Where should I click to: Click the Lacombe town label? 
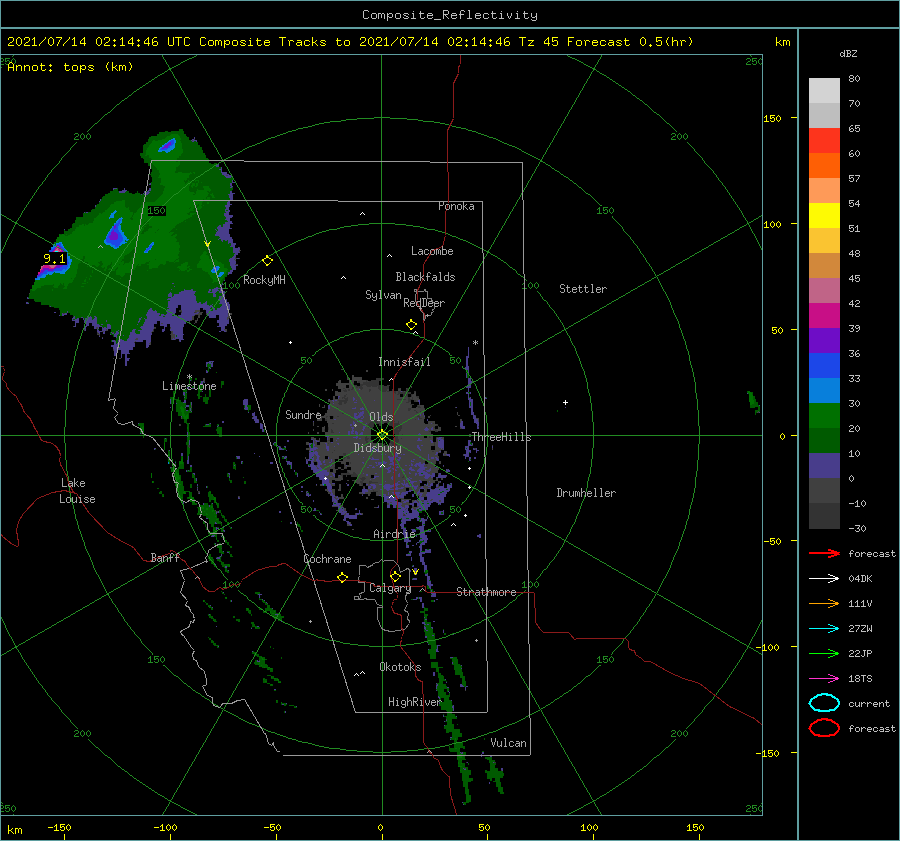(432, 251)
